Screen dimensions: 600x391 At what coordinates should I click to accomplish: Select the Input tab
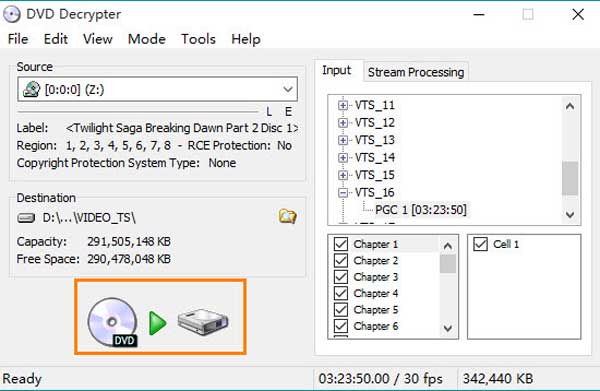click(x=336, y=70)
